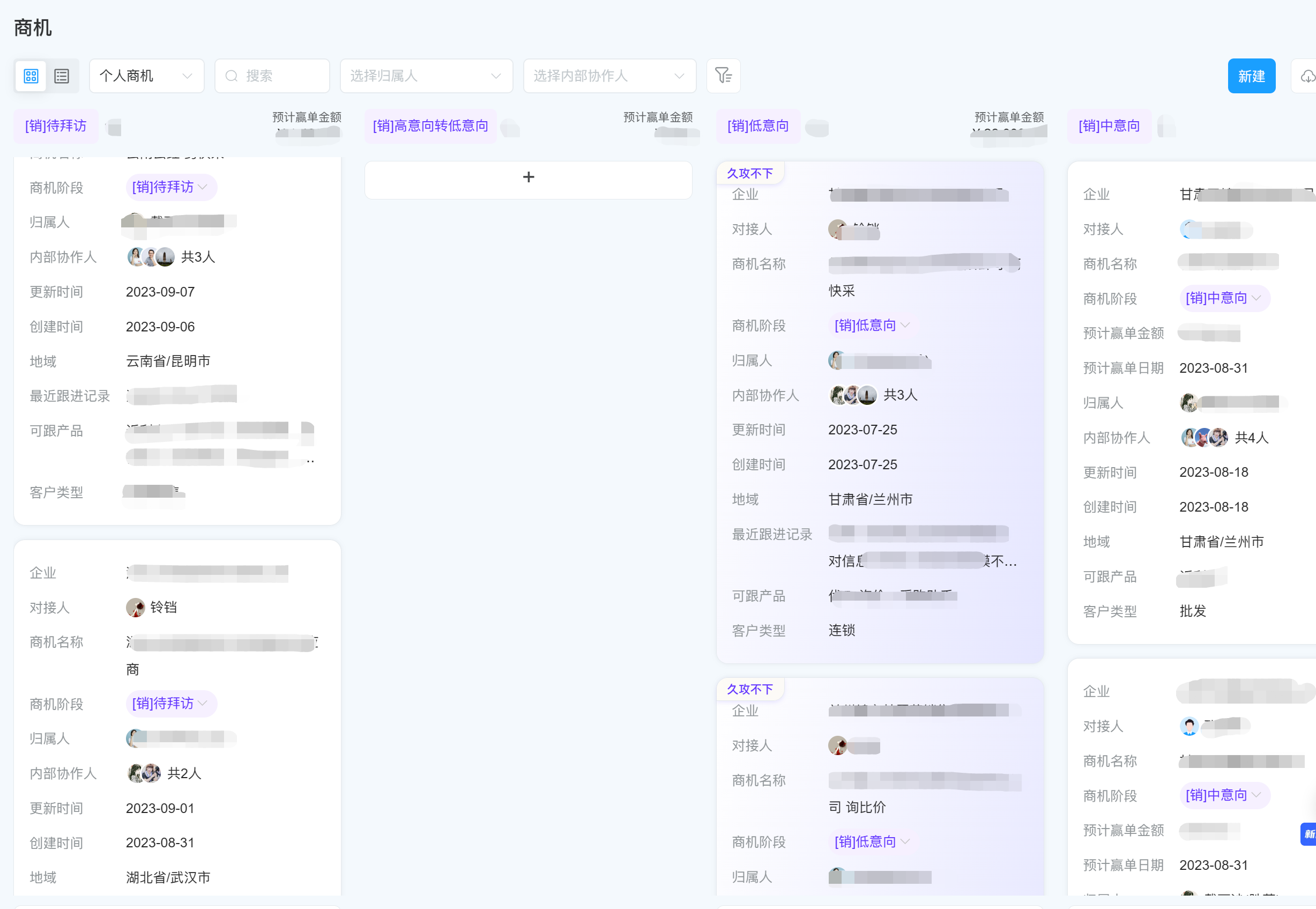Click the blue 新 badge at right edge
Viewport: 1316px width, 909px height.
pyautogui.click(x=1308, y=834)
